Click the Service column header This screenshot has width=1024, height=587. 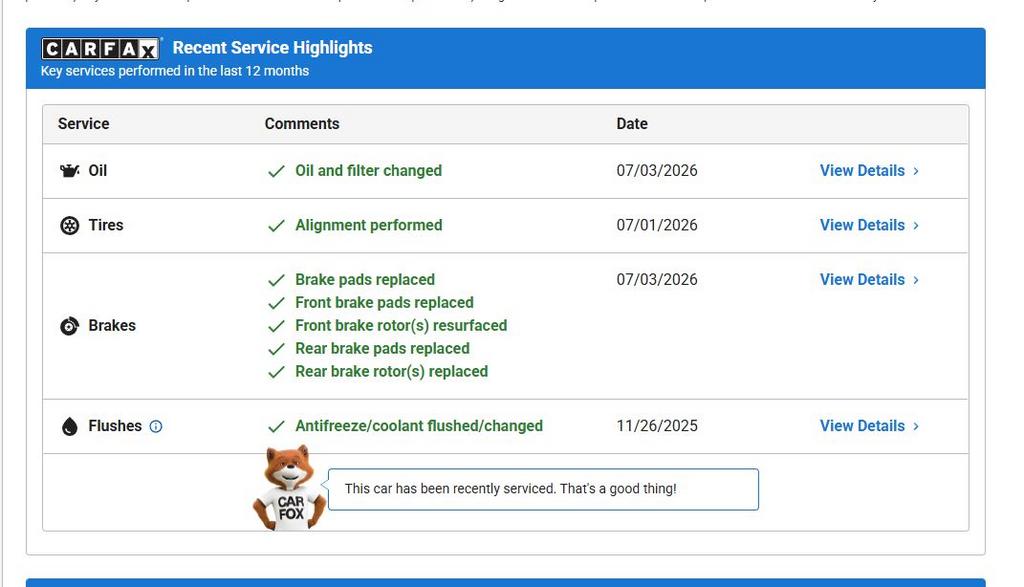83,124
